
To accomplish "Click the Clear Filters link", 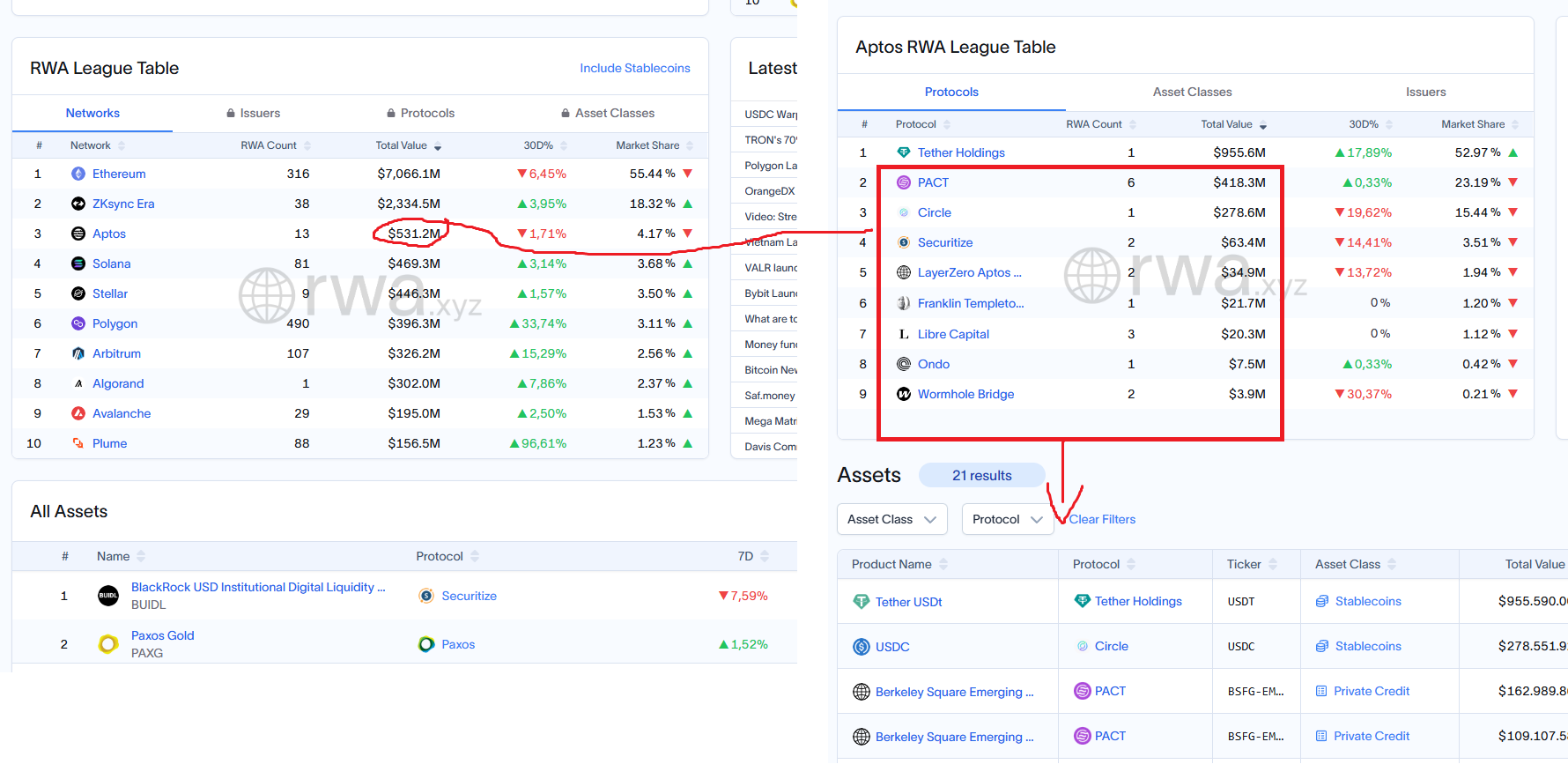I will [x=1102, y=519].
